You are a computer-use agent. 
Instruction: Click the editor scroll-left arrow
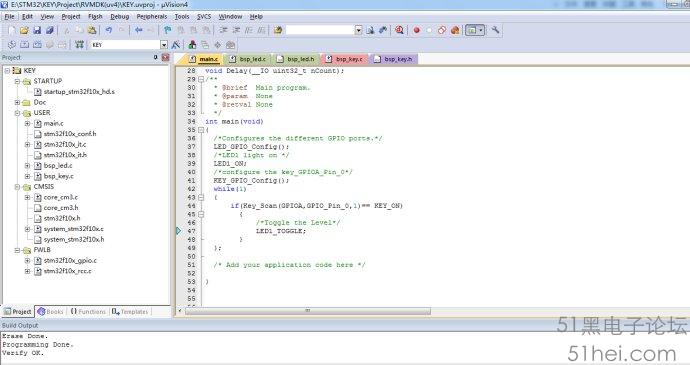point(180,311)
